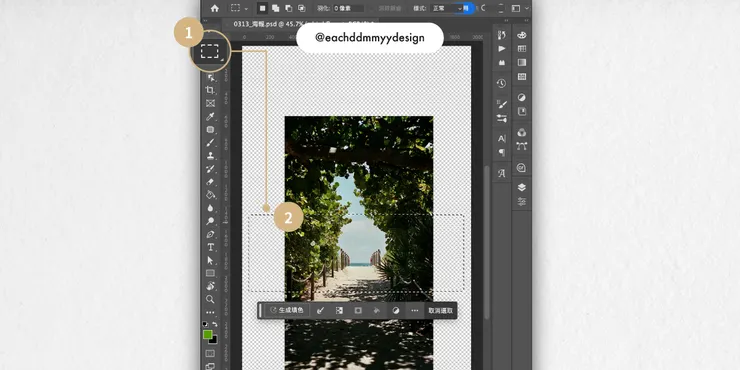Image resolution: width=740 pixels, height=370 pixels.
Task: Select the Type tool
Action: [x=210, y=247]
